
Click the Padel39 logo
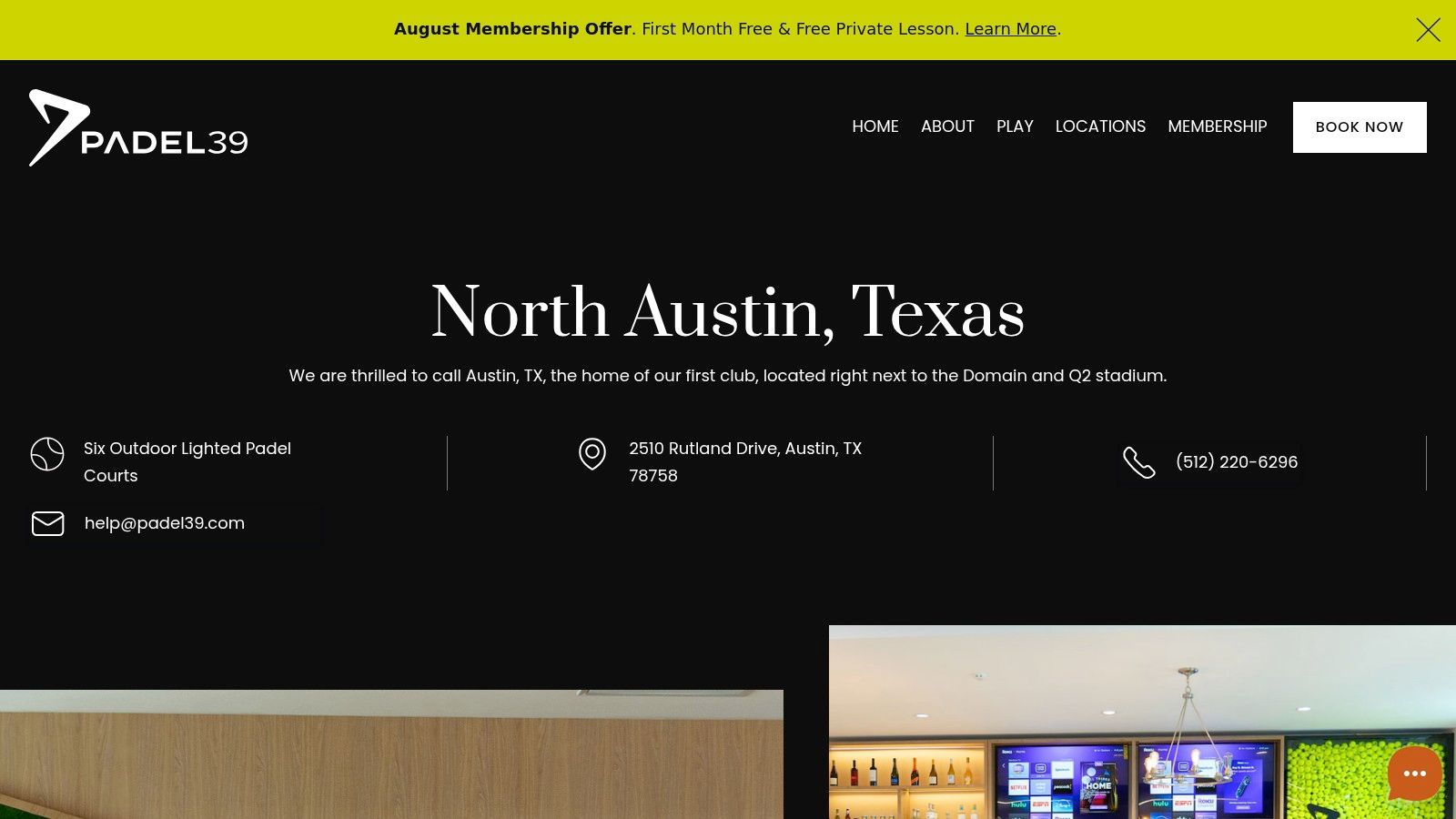tap(138, 128)
